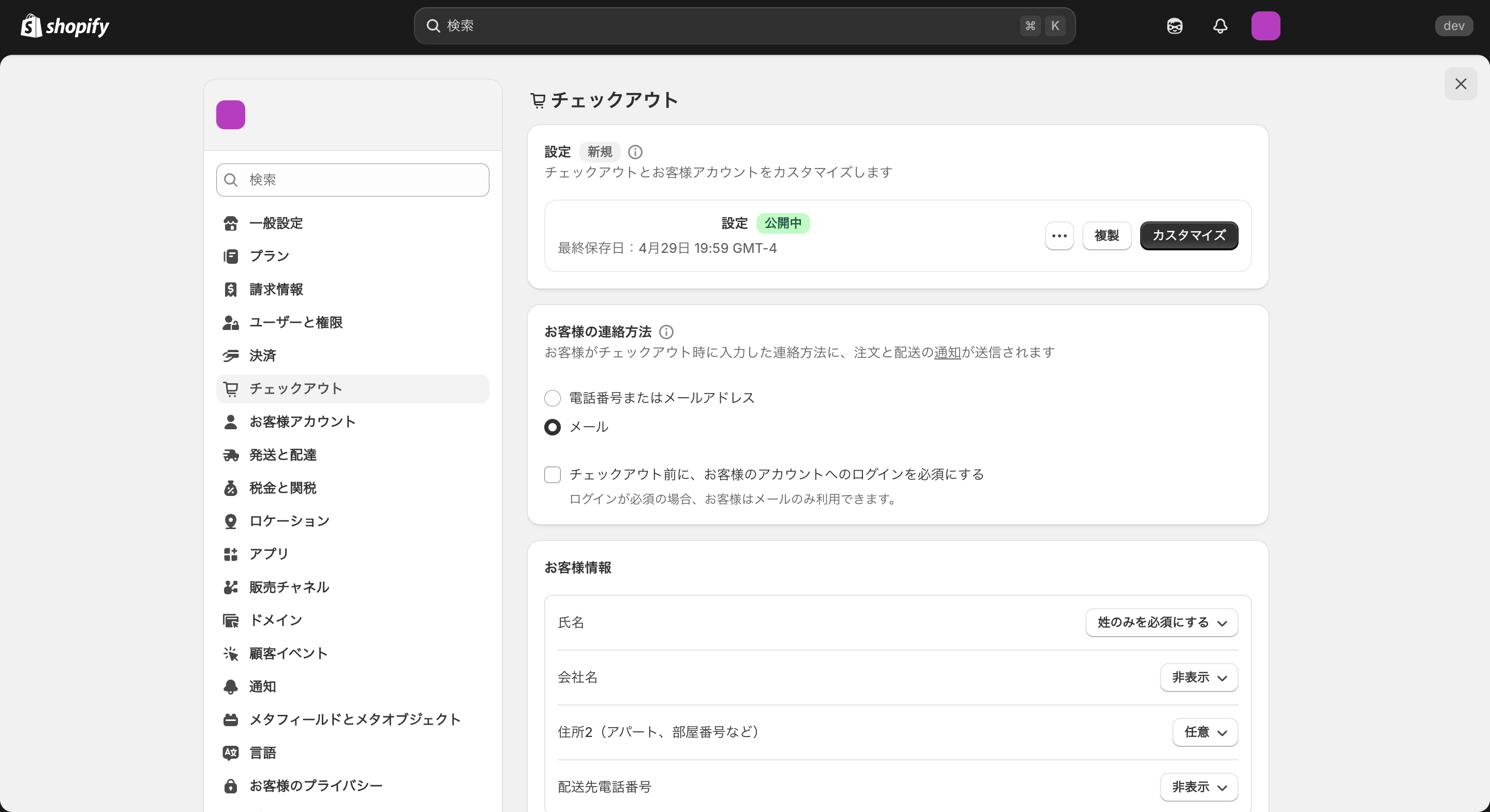The height and width of the screenshot is (812, 1490).
Task: Close the settings panel with X
Action: 1461,84
